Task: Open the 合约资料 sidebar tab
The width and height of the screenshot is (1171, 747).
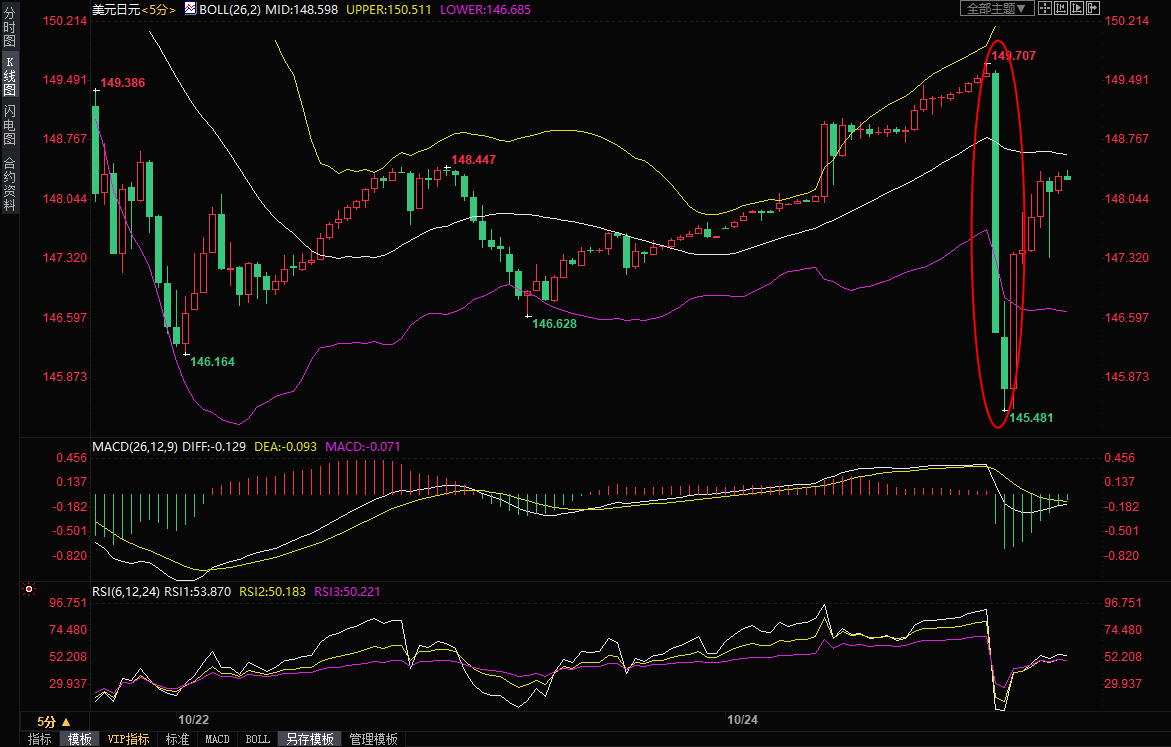Action: 10,184
